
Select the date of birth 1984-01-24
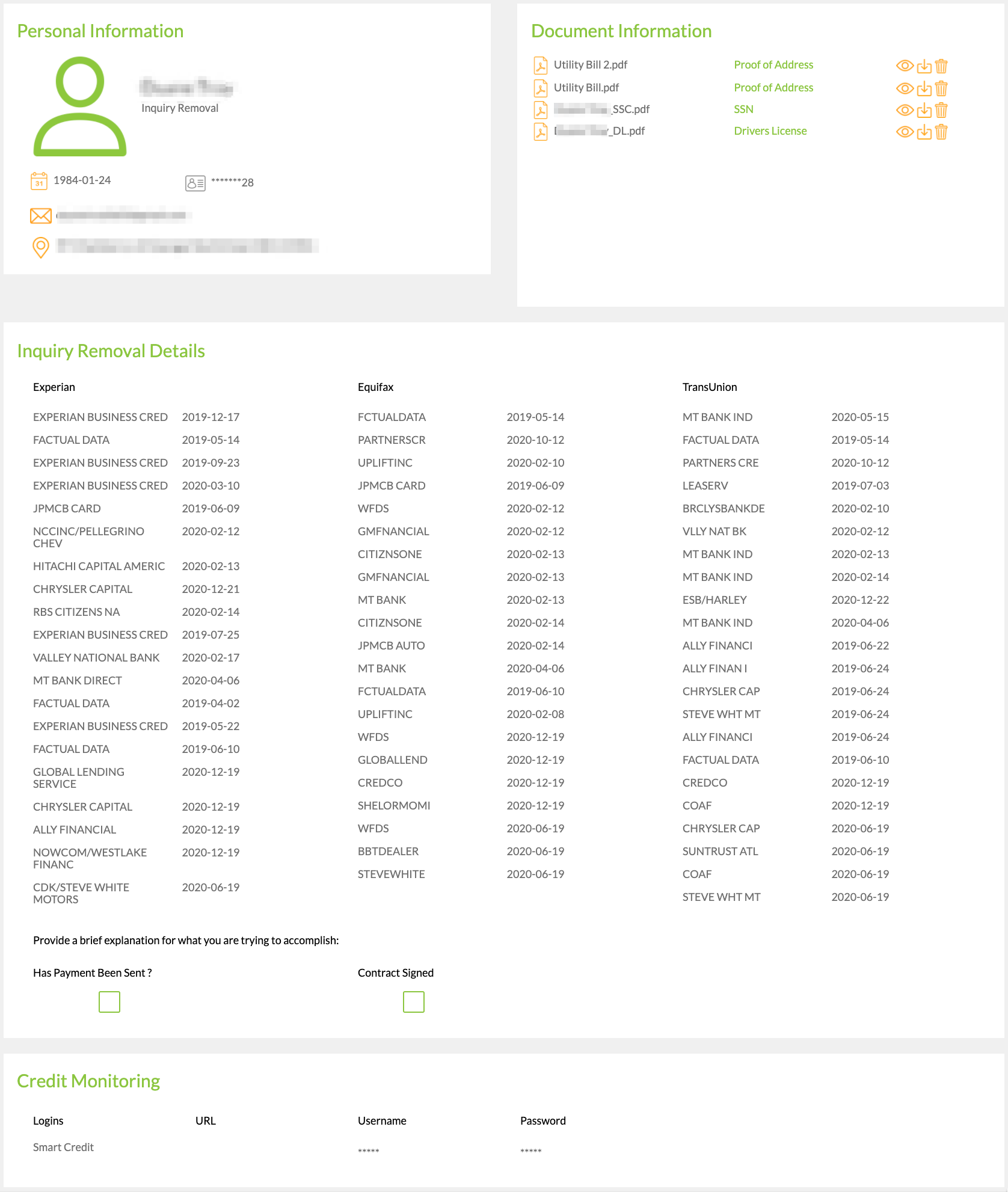pyautogui.click(x=82, y=180)
